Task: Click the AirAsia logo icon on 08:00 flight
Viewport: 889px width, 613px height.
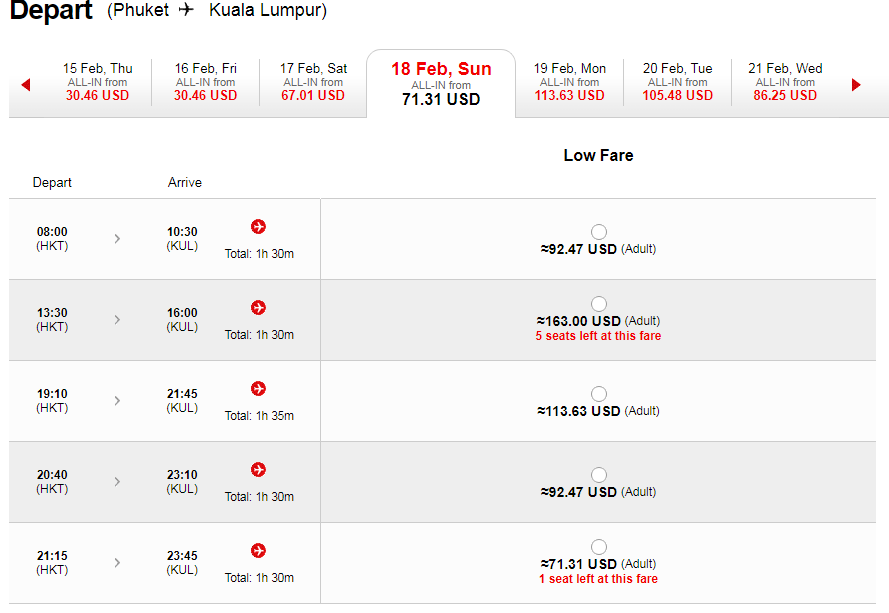Action: [259, 227]
